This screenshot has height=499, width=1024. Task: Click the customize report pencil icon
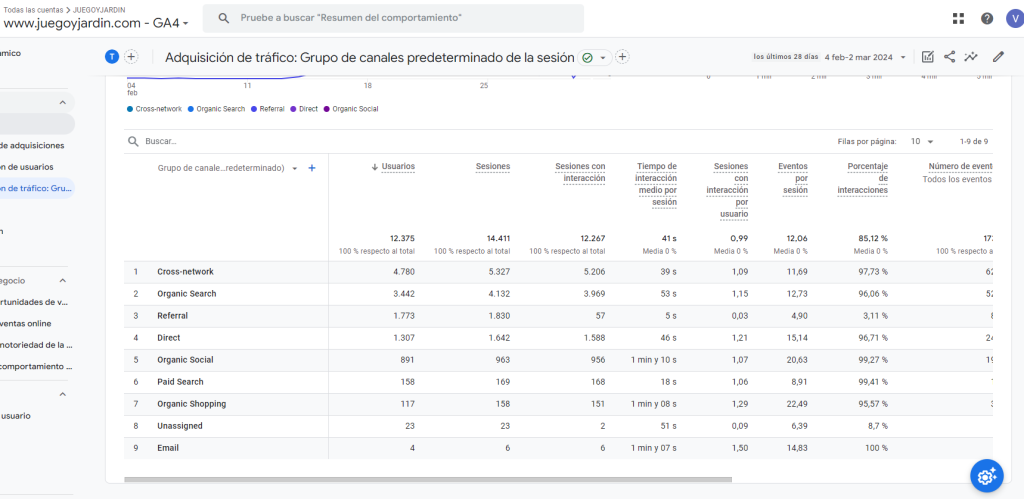coord(998,57)
